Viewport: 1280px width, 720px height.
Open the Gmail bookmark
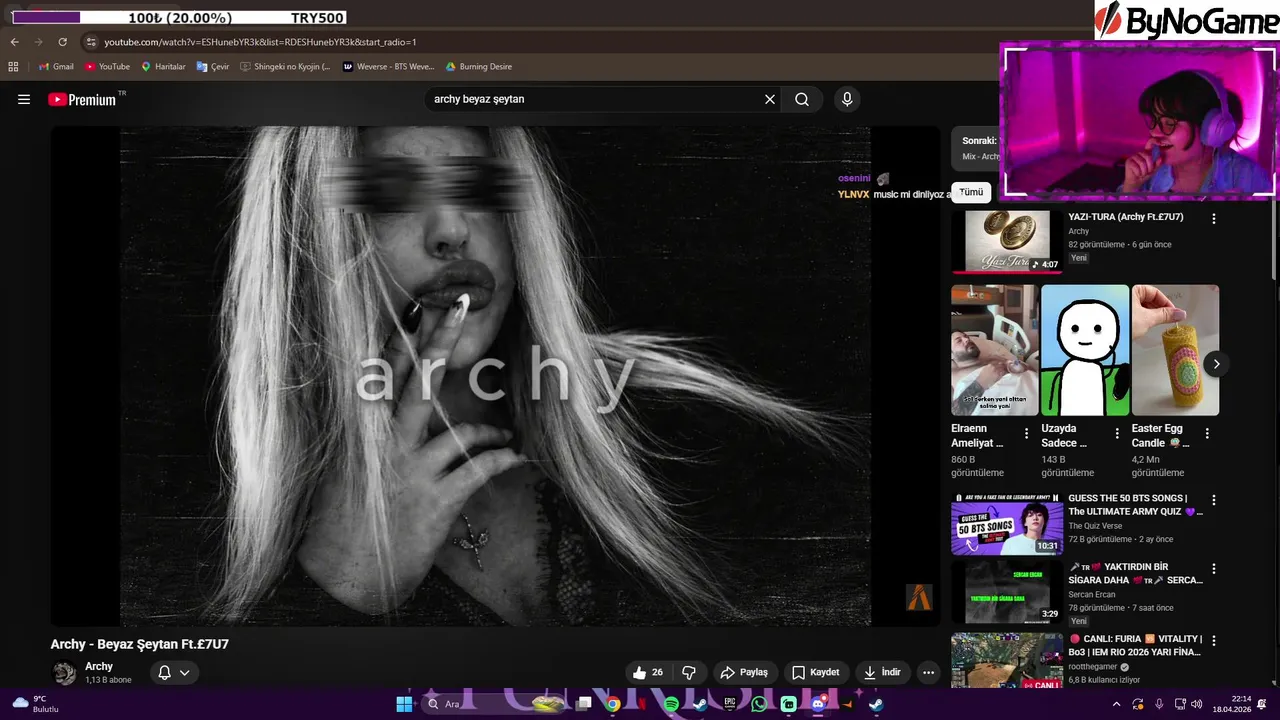[x=56, y=66]
